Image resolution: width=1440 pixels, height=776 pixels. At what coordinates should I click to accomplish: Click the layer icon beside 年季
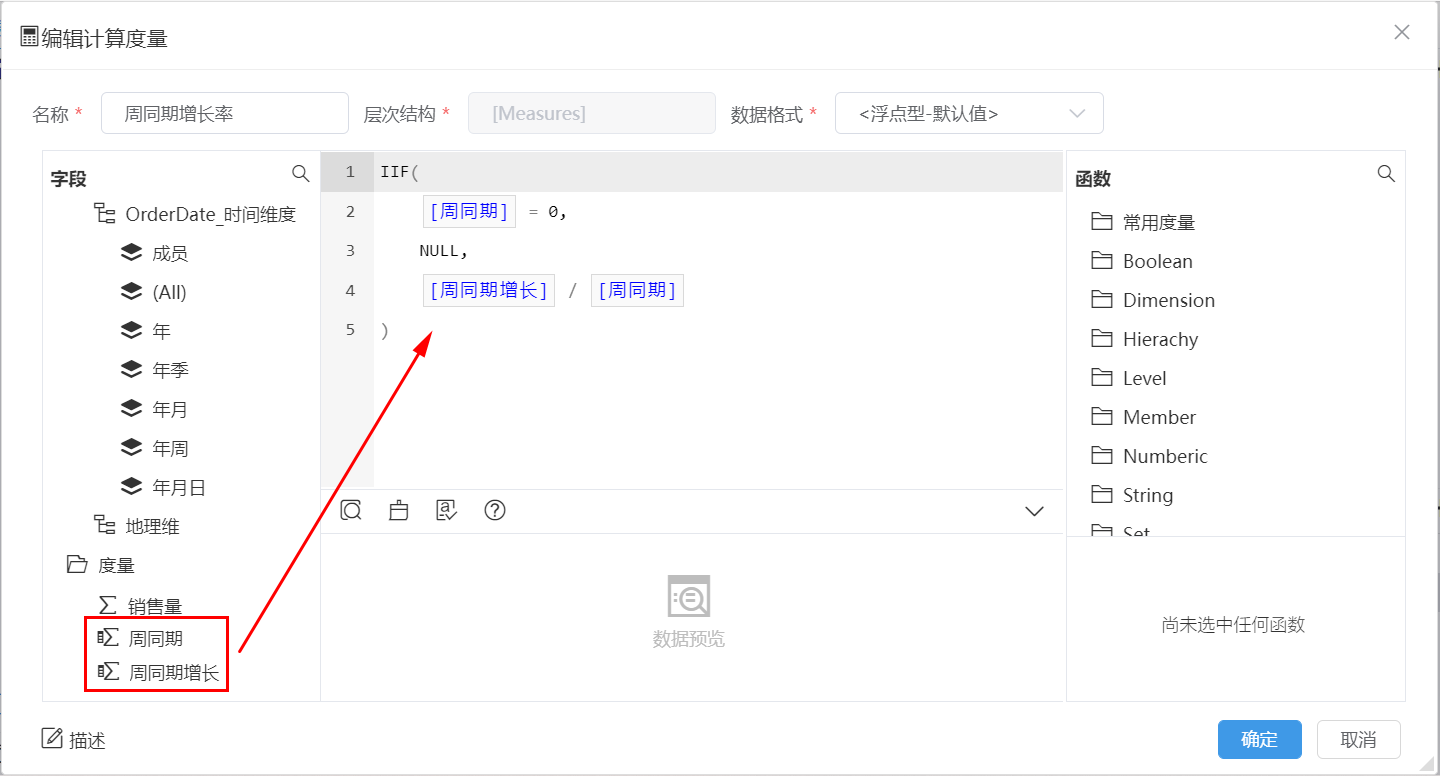[131, 370]
